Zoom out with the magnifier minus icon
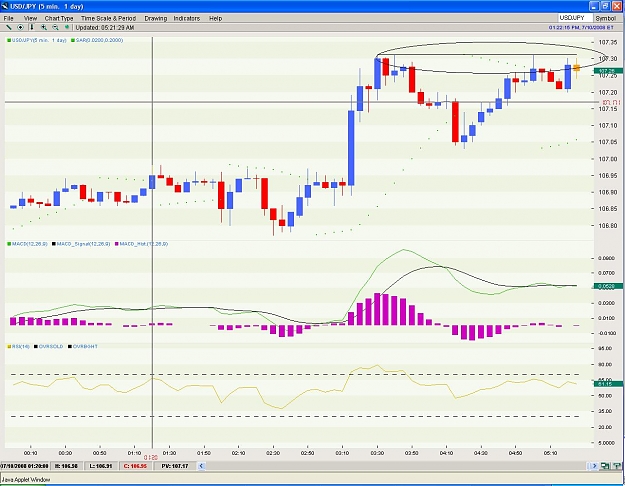Image resolution: width=625 pixels, height=486 pixels. pos(55,28)
